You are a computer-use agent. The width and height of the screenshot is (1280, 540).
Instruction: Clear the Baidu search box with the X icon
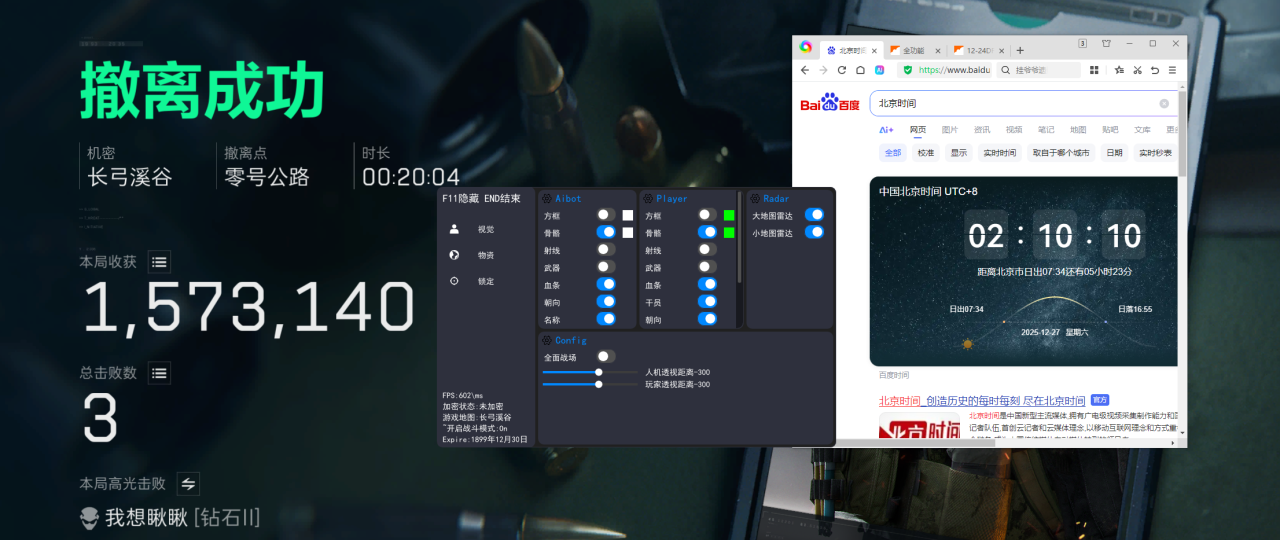pos(1164,103)
